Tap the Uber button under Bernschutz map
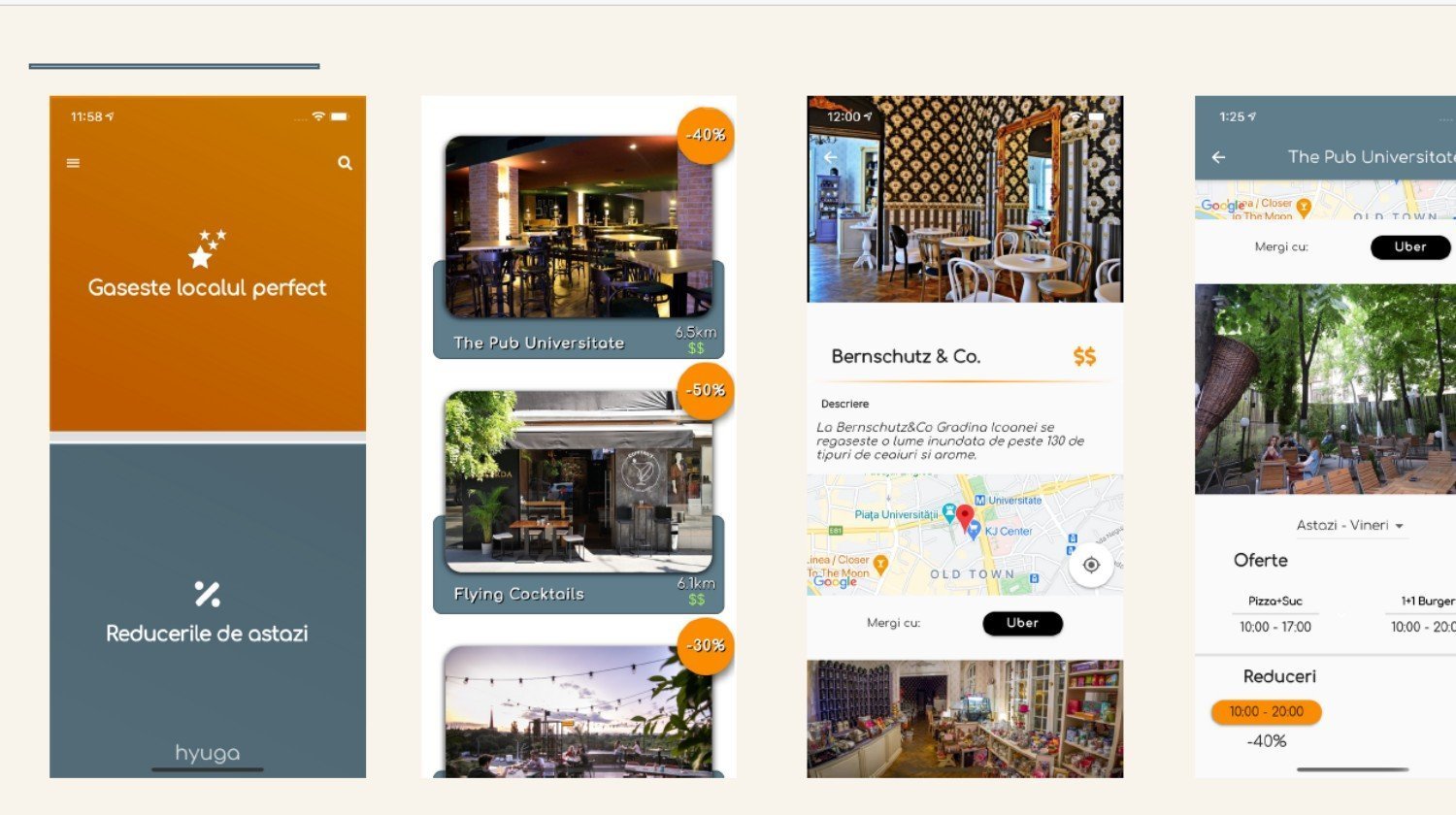1456x815 pixels. [x=1022, y=623]
